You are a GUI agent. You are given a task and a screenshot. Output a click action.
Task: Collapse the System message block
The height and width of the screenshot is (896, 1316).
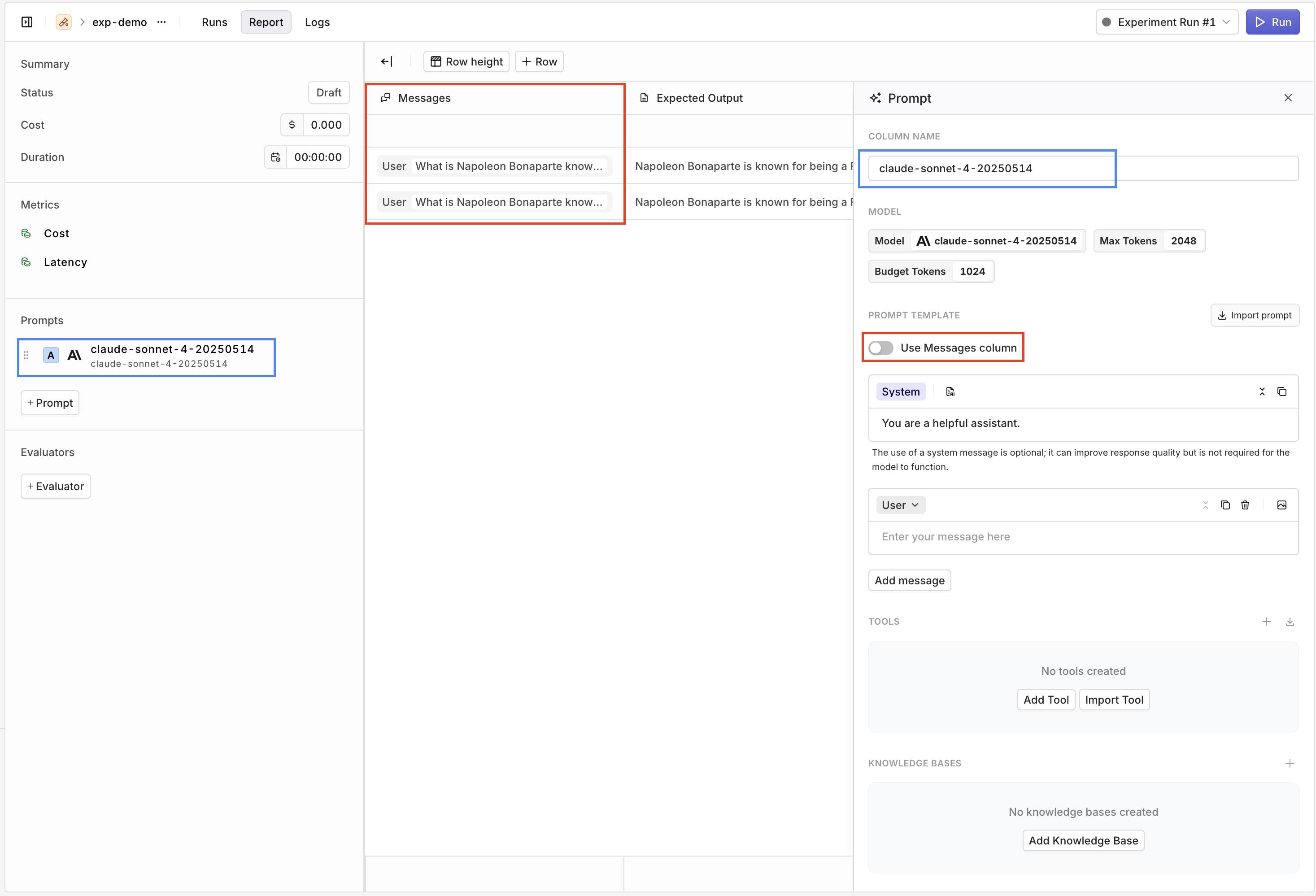pyautogui.click(x=1262, y=391)
